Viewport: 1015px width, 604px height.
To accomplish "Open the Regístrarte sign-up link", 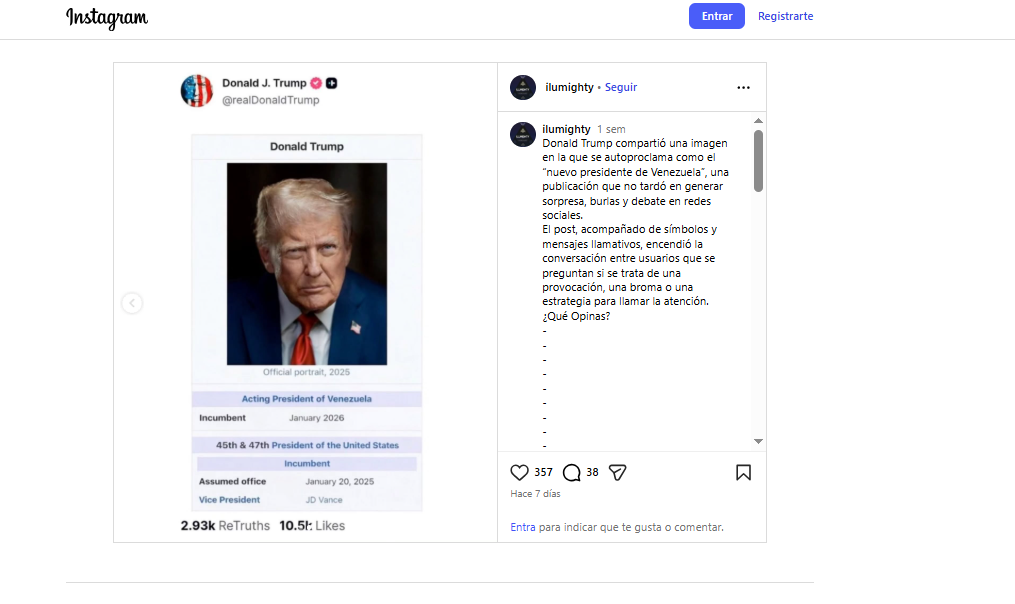I will (785, 16).
